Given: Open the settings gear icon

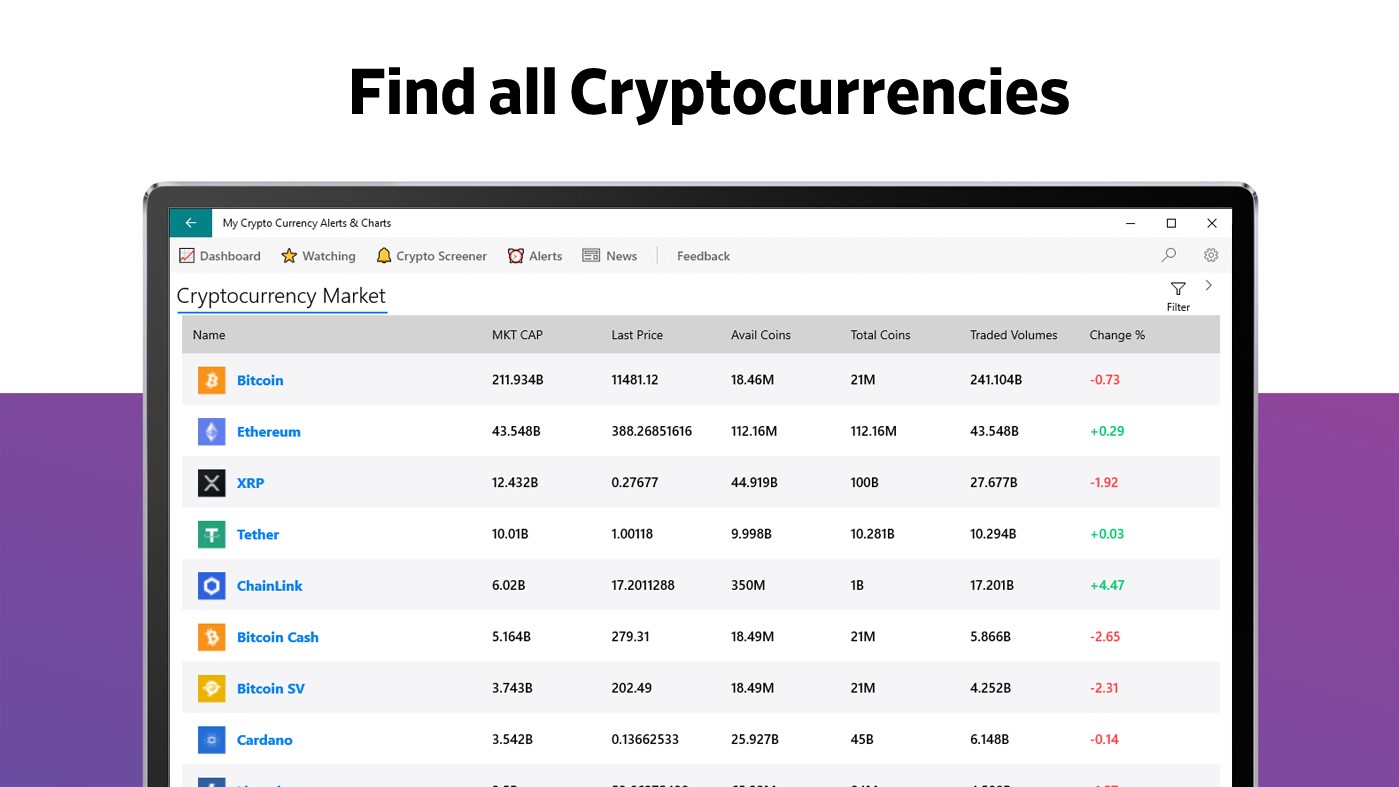Looking at the screenshot, I should pyautogui.click(x=1211, y=255).
